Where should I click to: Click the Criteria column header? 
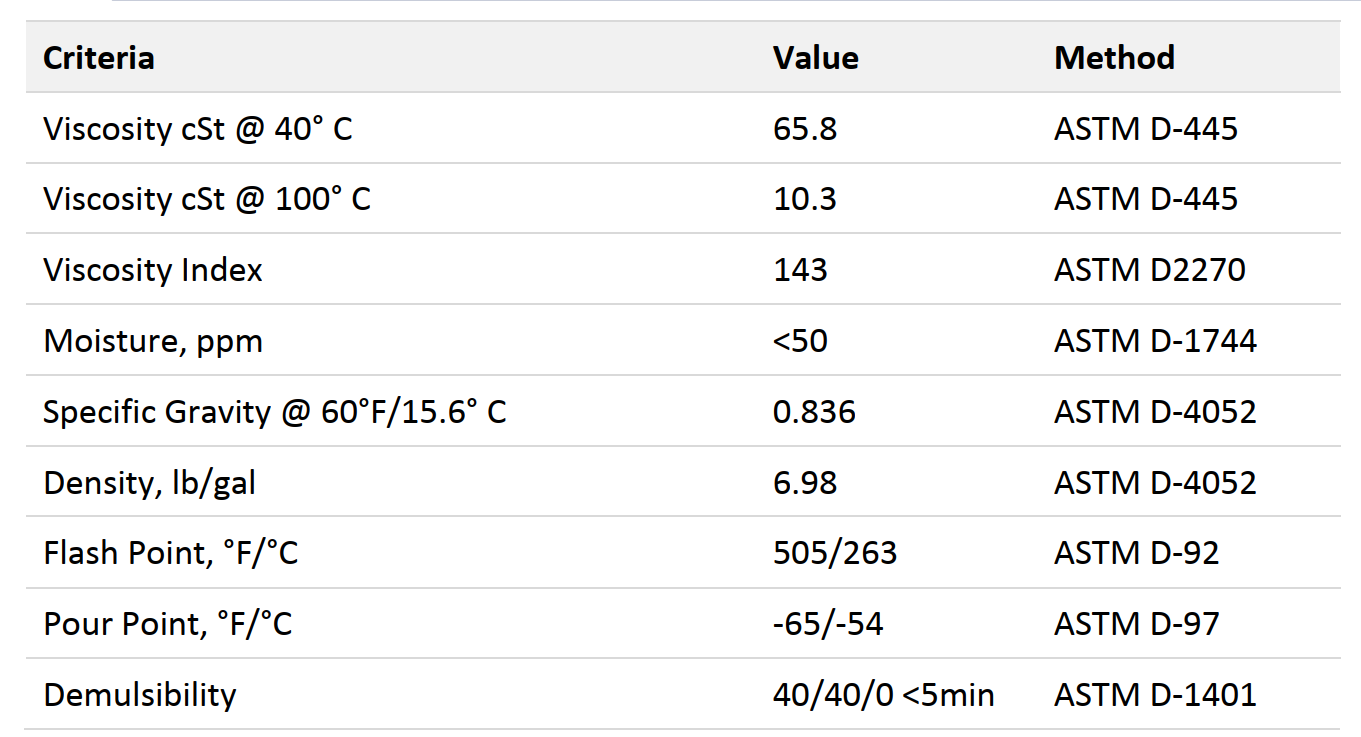98,58
